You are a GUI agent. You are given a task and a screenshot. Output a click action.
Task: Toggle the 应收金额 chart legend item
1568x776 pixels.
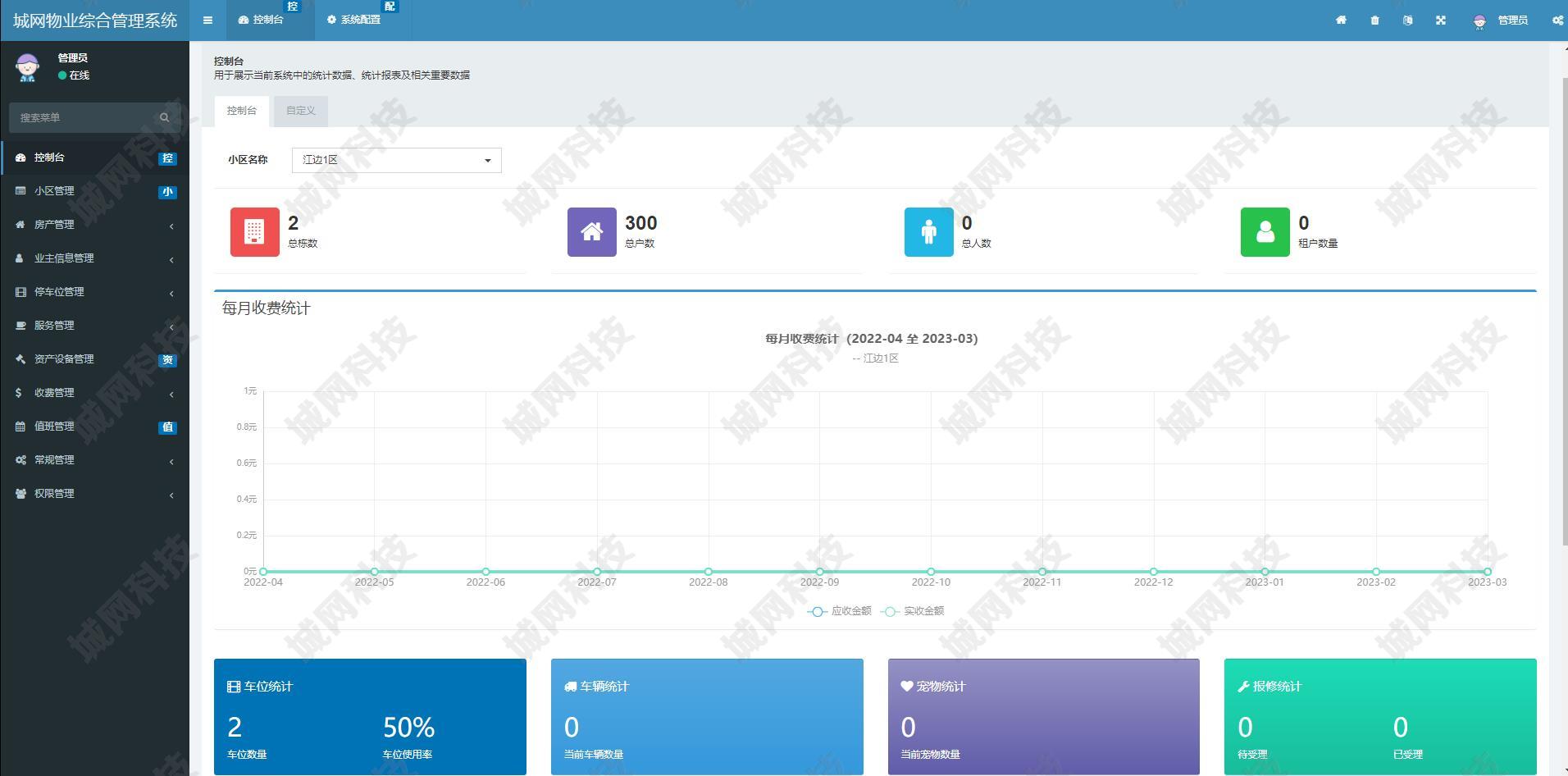(x=839, y=611)
